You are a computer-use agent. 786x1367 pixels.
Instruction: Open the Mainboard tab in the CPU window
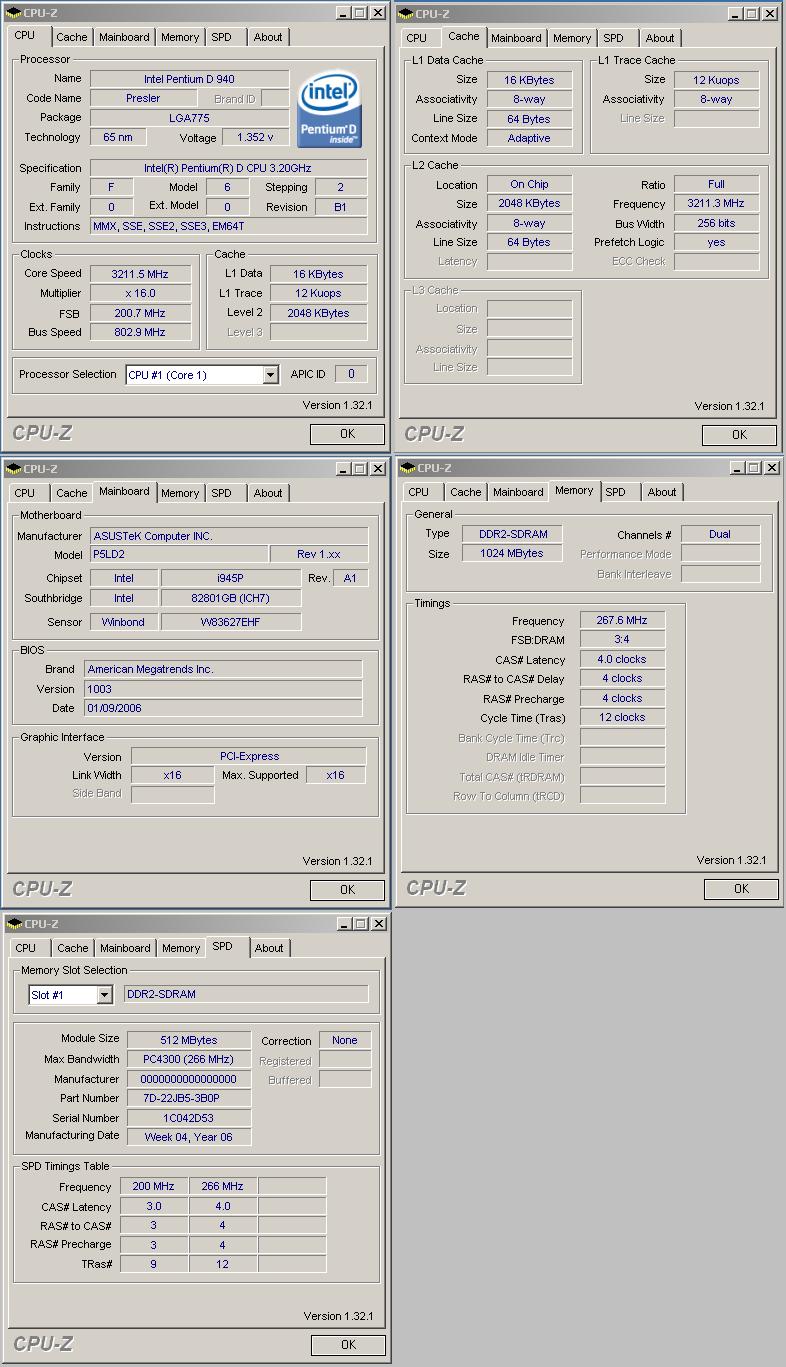click(x=124, y=37)
